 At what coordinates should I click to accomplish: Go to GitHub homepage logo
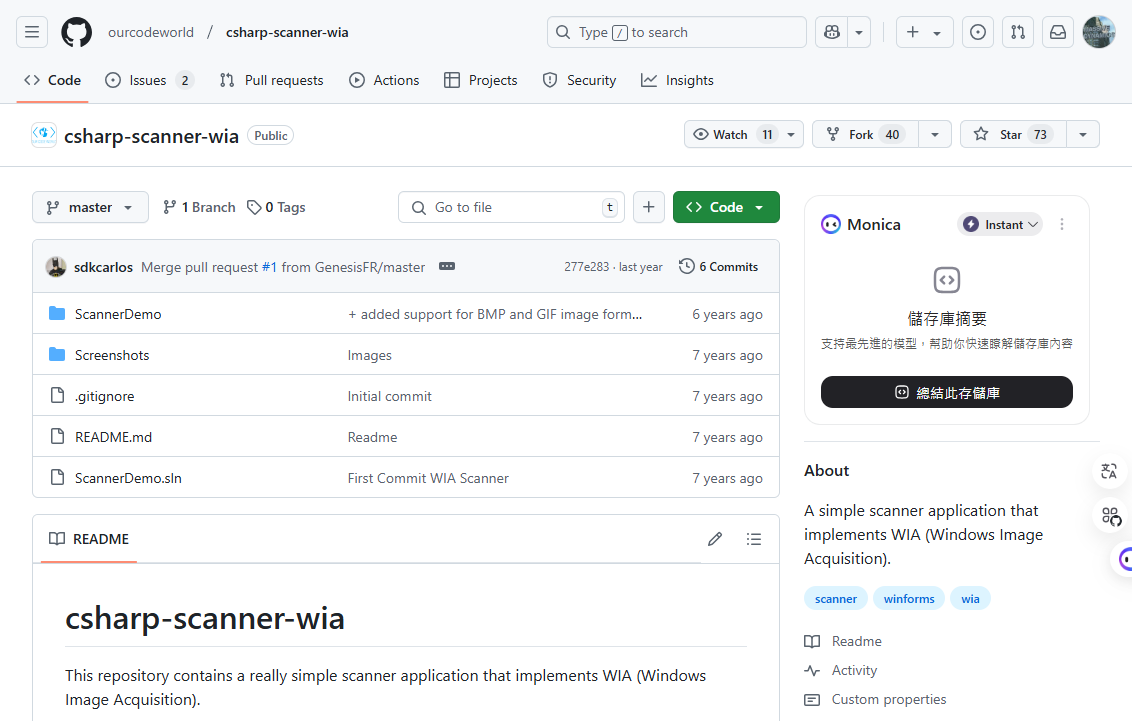coord(77,32)
